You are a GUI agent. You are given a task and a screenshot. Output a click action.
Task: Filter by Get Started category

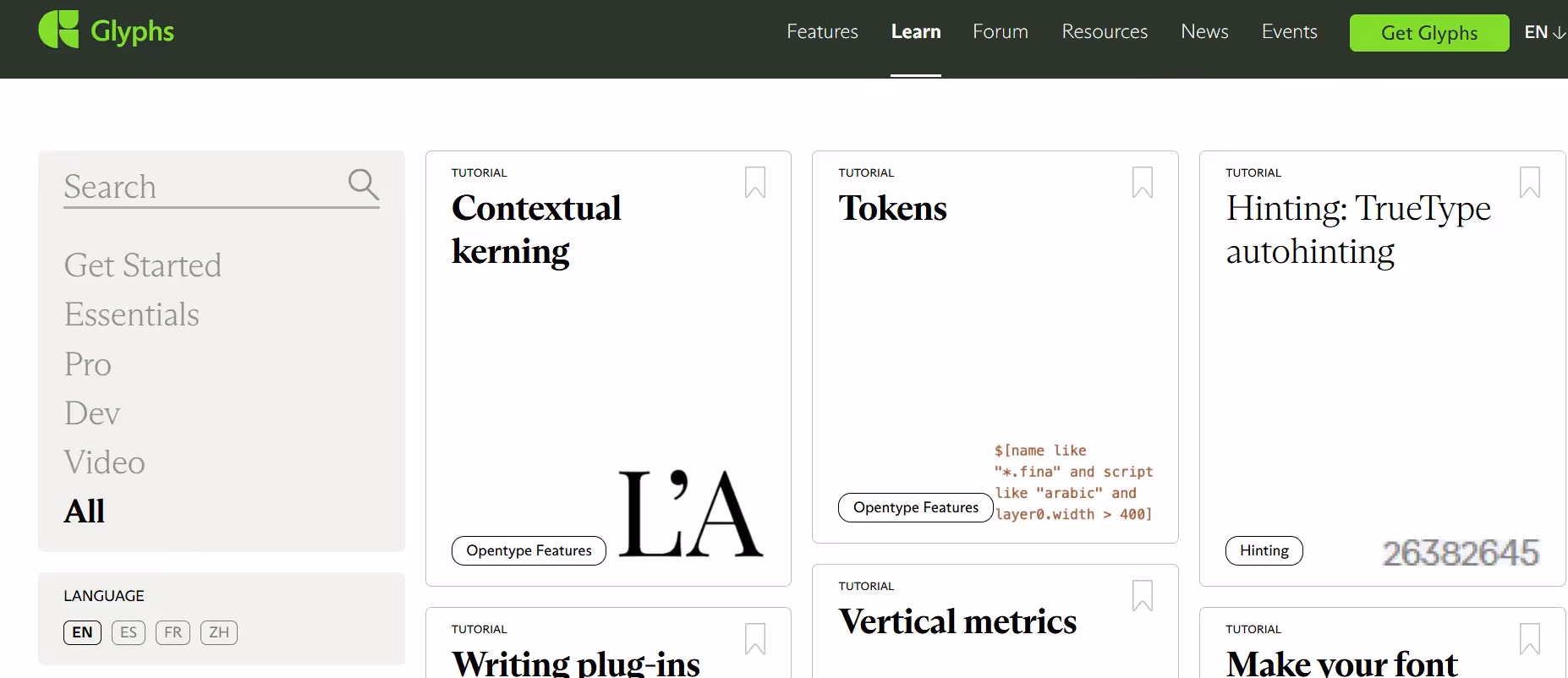click(143, 265)
